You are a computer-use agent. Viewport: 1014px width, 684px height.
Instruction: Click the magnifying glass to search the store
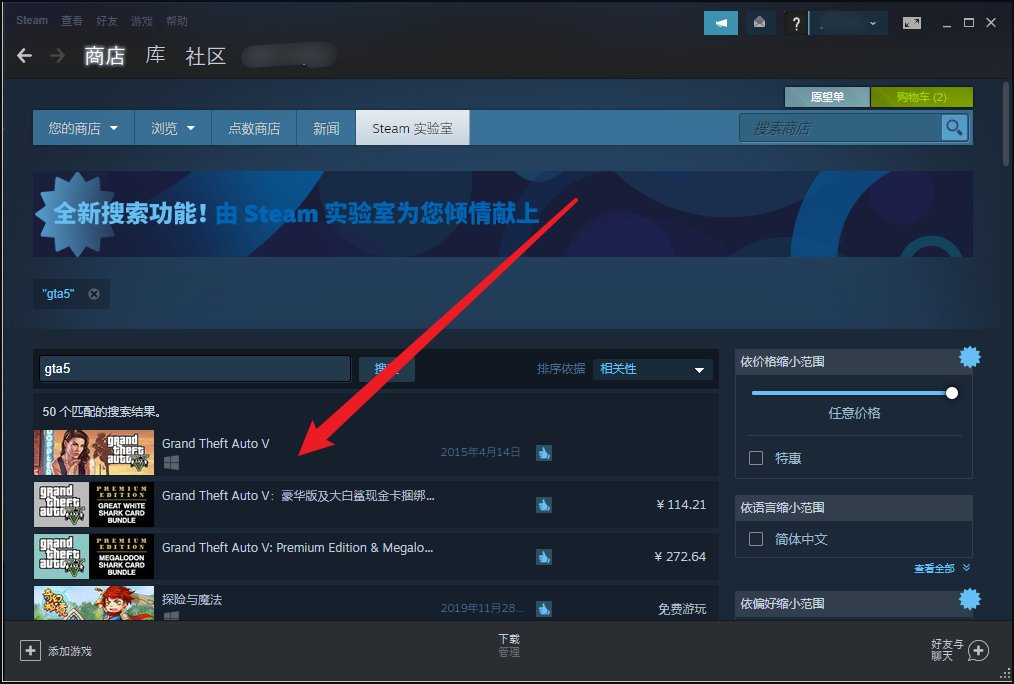tap(953, 127)
